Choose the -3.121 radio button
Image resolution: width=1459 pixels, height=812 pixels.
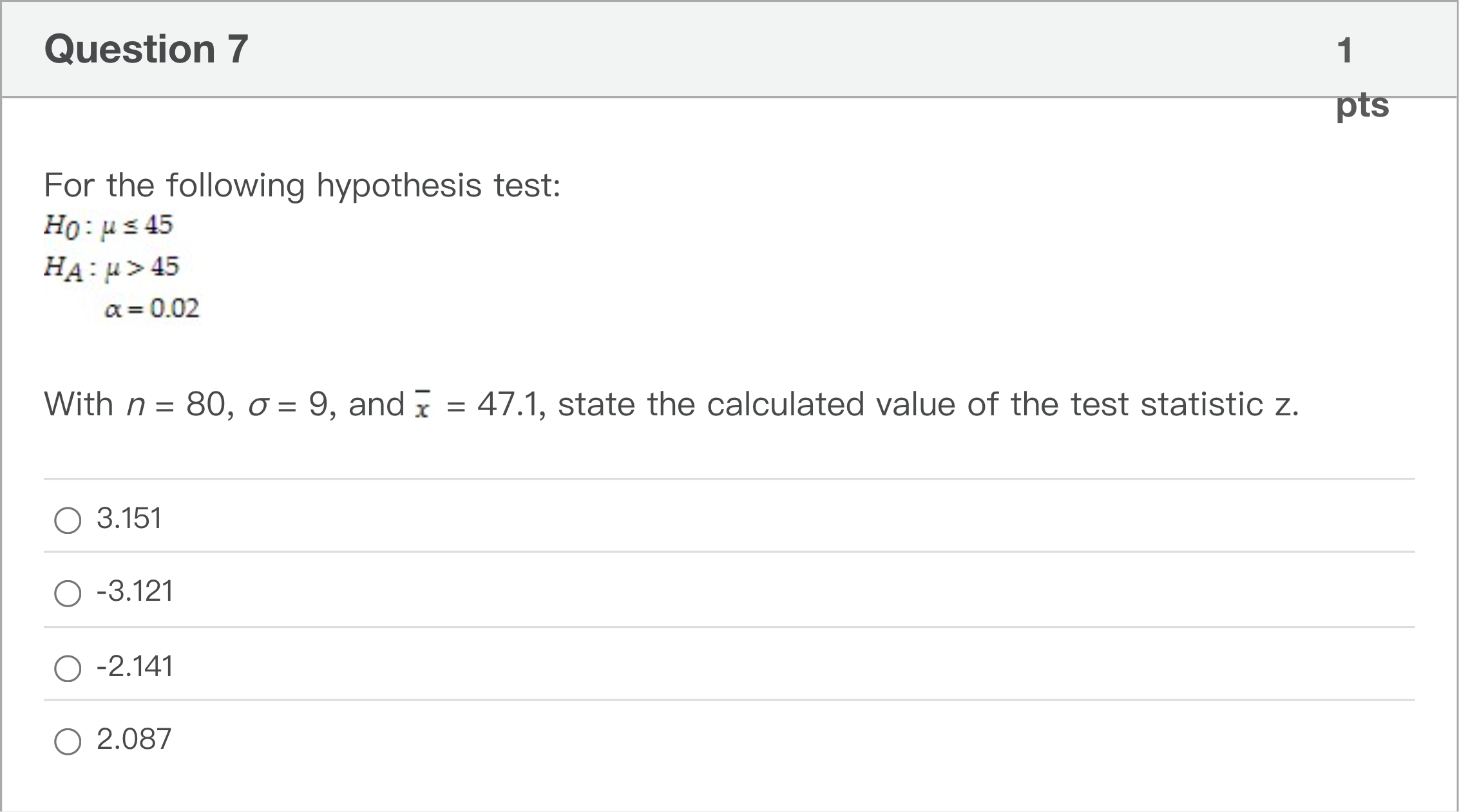coord(68,593)
